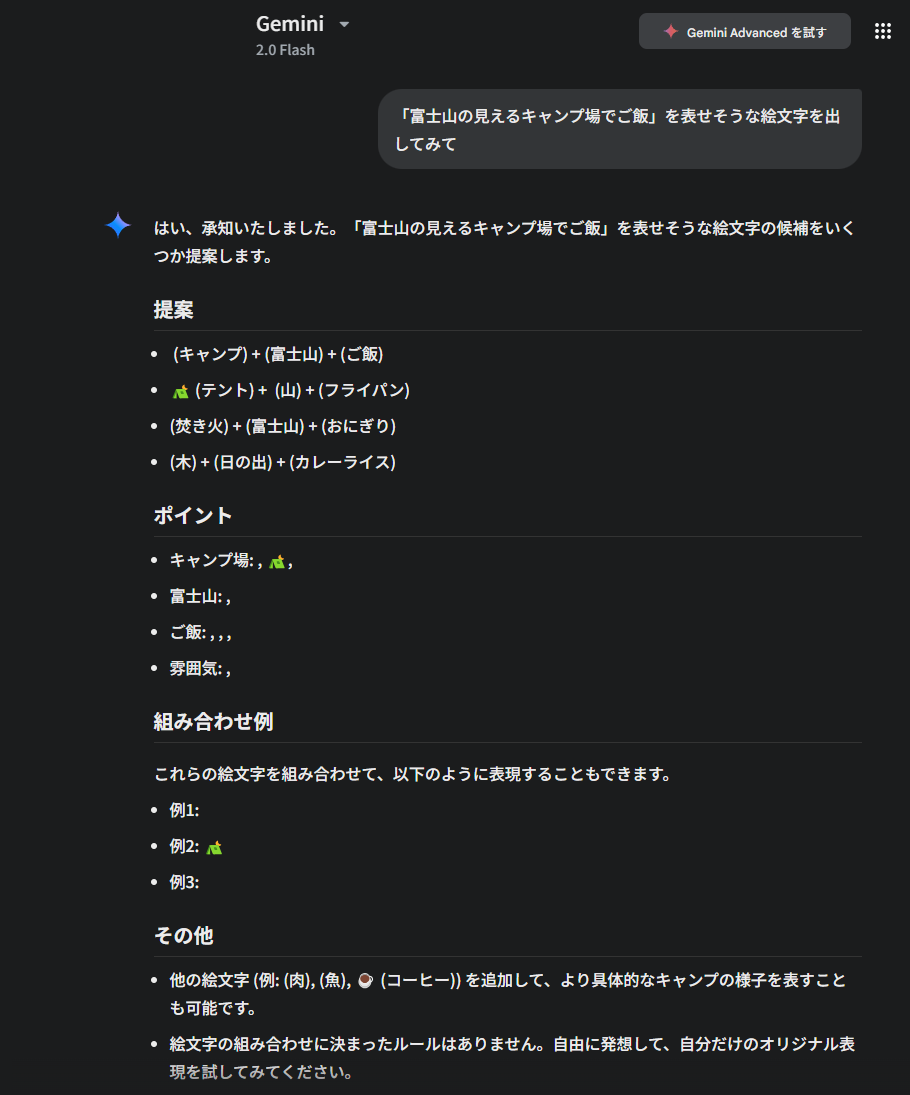
Task: Toggle highlight on the ポイント heading
Action: click(x=192, y=515)
